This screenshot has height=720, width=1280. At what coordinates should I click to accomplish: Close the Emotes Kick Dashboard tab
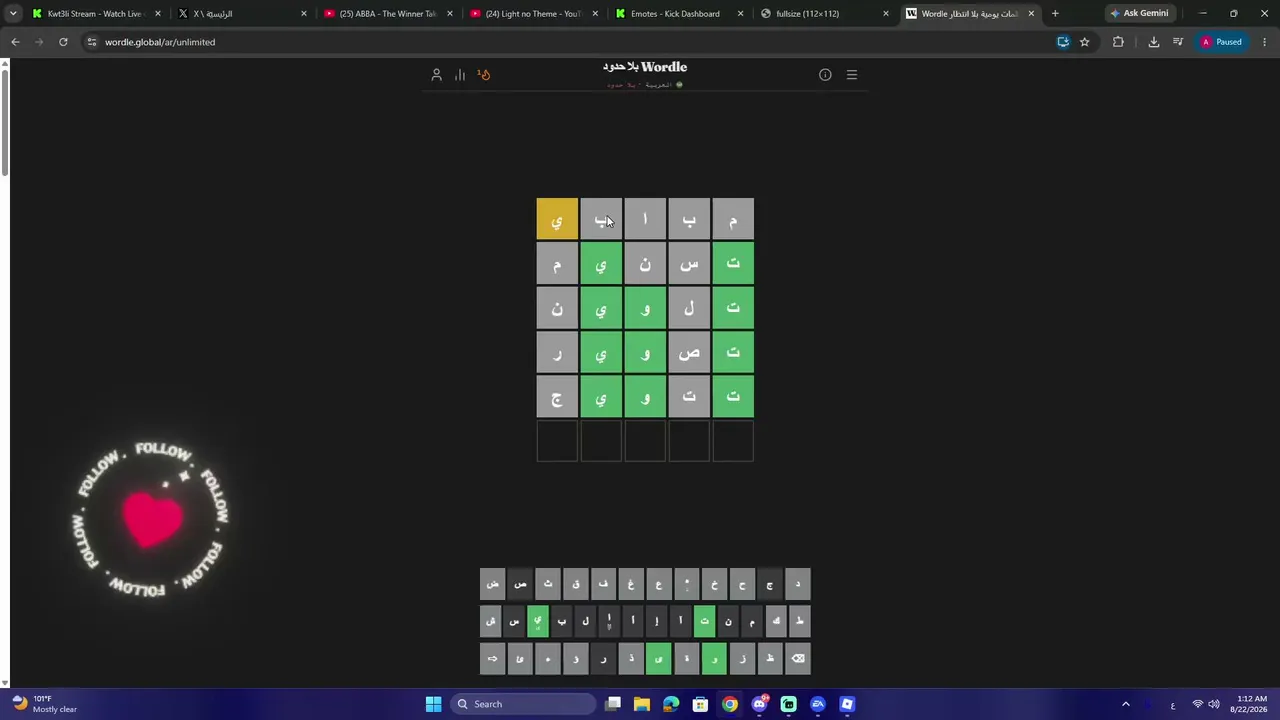coord(740,14)
